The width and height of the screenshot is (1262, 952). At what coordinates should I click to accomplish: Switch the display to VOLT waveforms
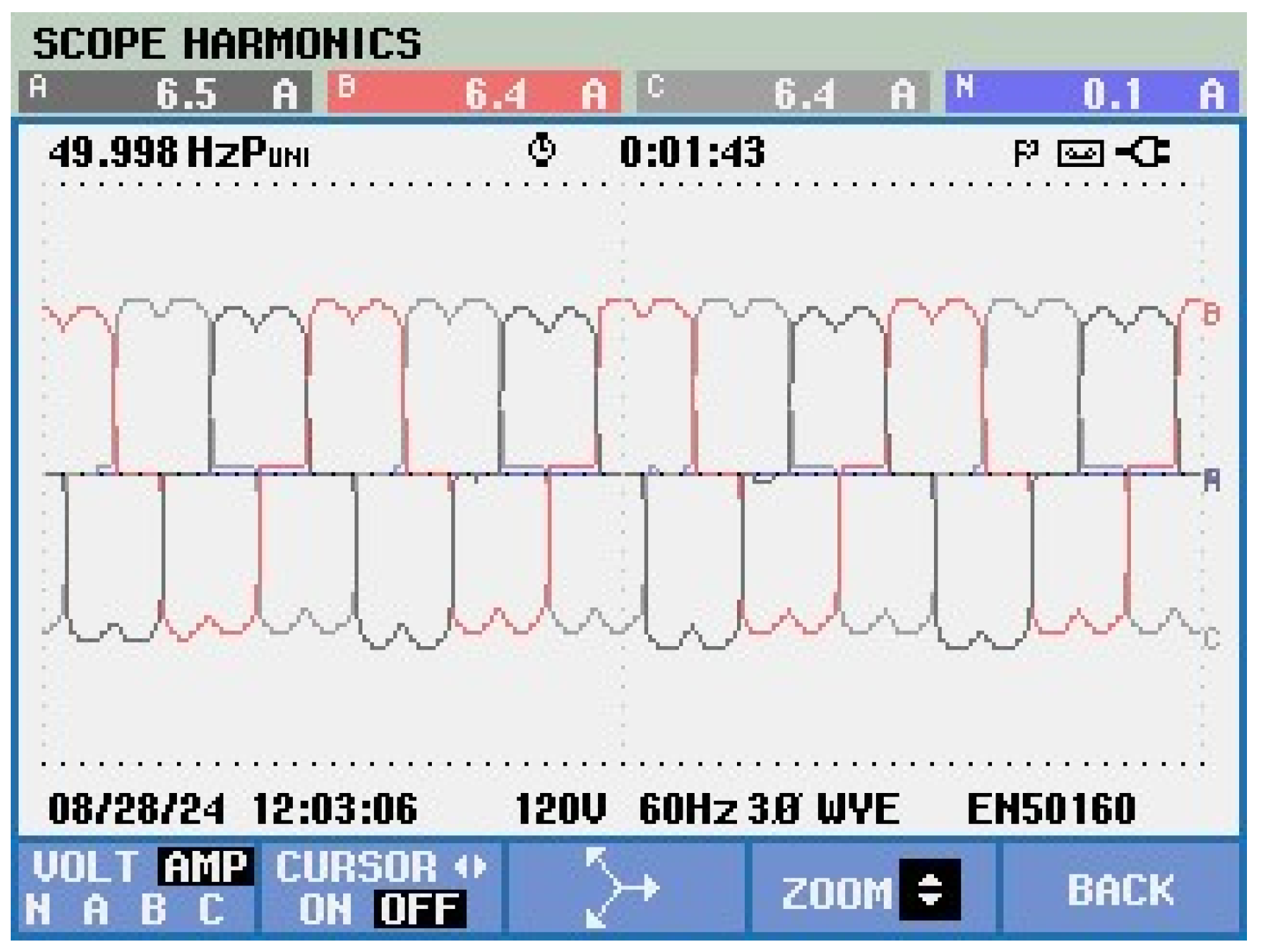pyautogui.click(x=85, y=867)
